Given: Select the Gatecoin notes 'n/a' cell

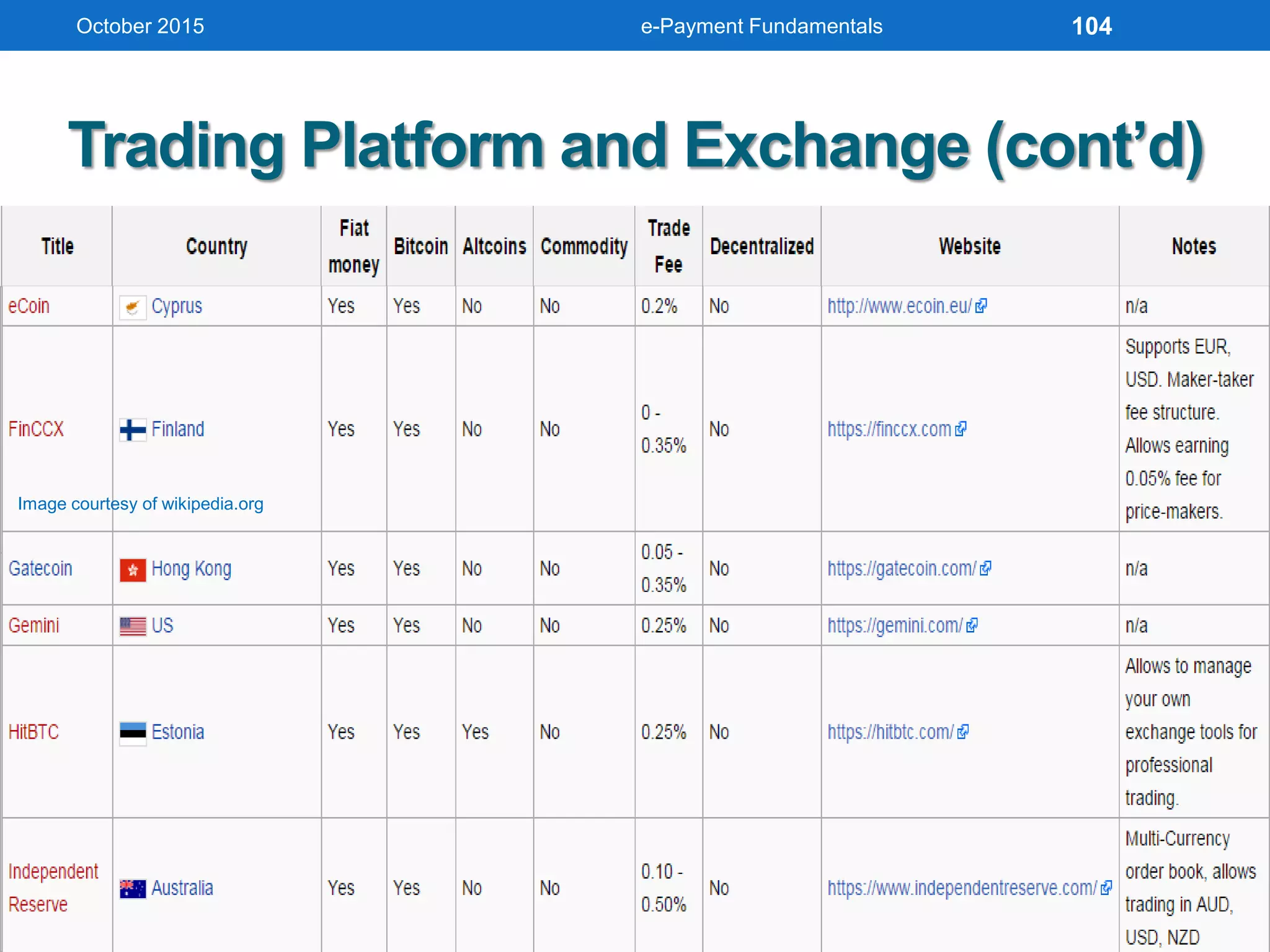Looking at the screenshot, I should (x=1194, y=568).
